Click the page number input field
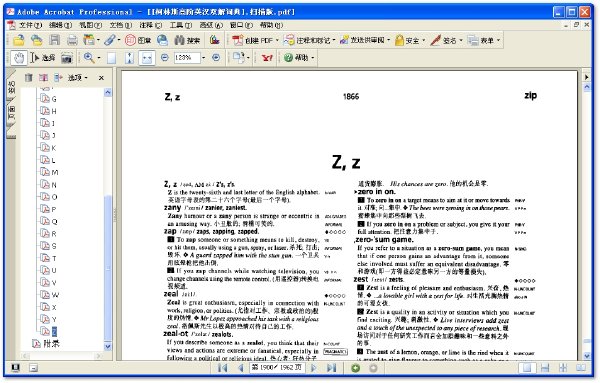600x383 pixels. point(277,368)
